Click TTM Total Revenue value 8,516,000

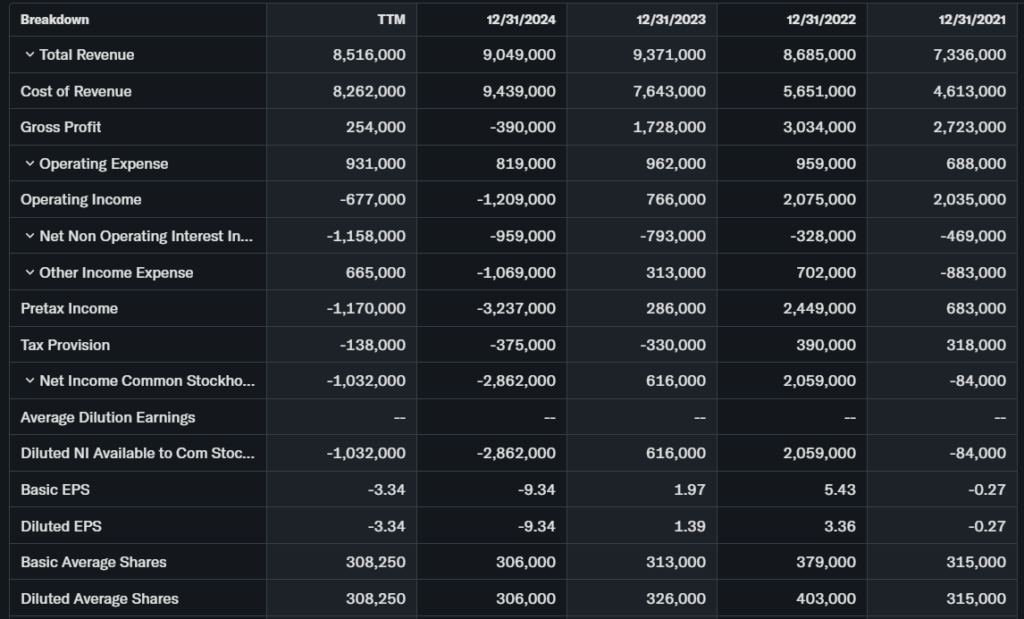tap(369, 55)
